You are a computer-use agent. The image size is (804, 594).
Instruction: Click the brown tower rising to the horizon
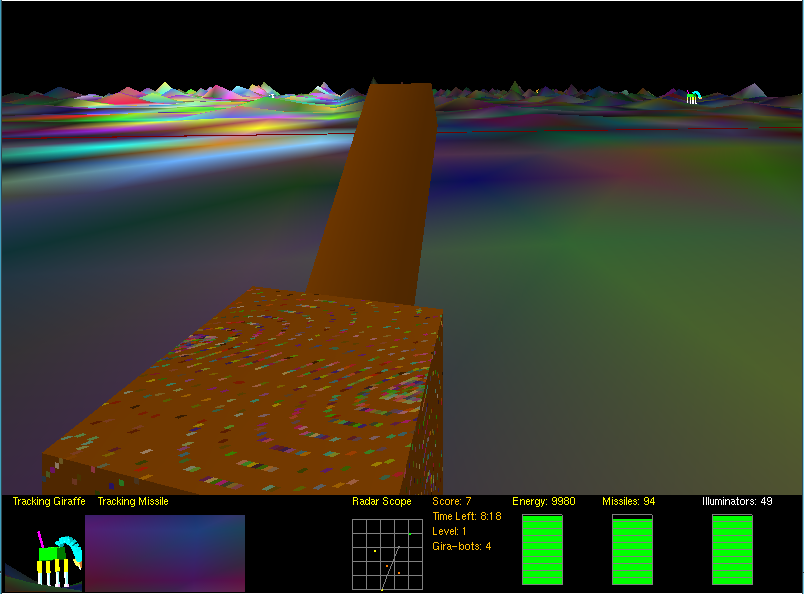tap(379, 195)
